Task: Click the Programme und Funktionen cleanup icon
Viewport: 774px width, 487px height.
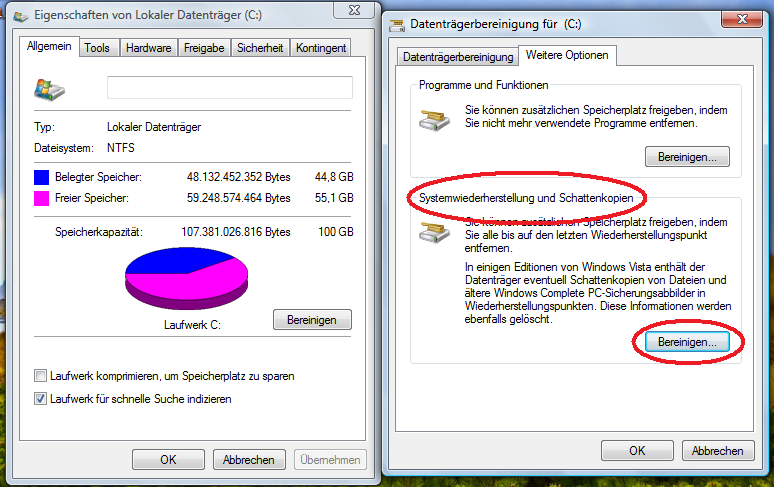Action: [434, 119]
